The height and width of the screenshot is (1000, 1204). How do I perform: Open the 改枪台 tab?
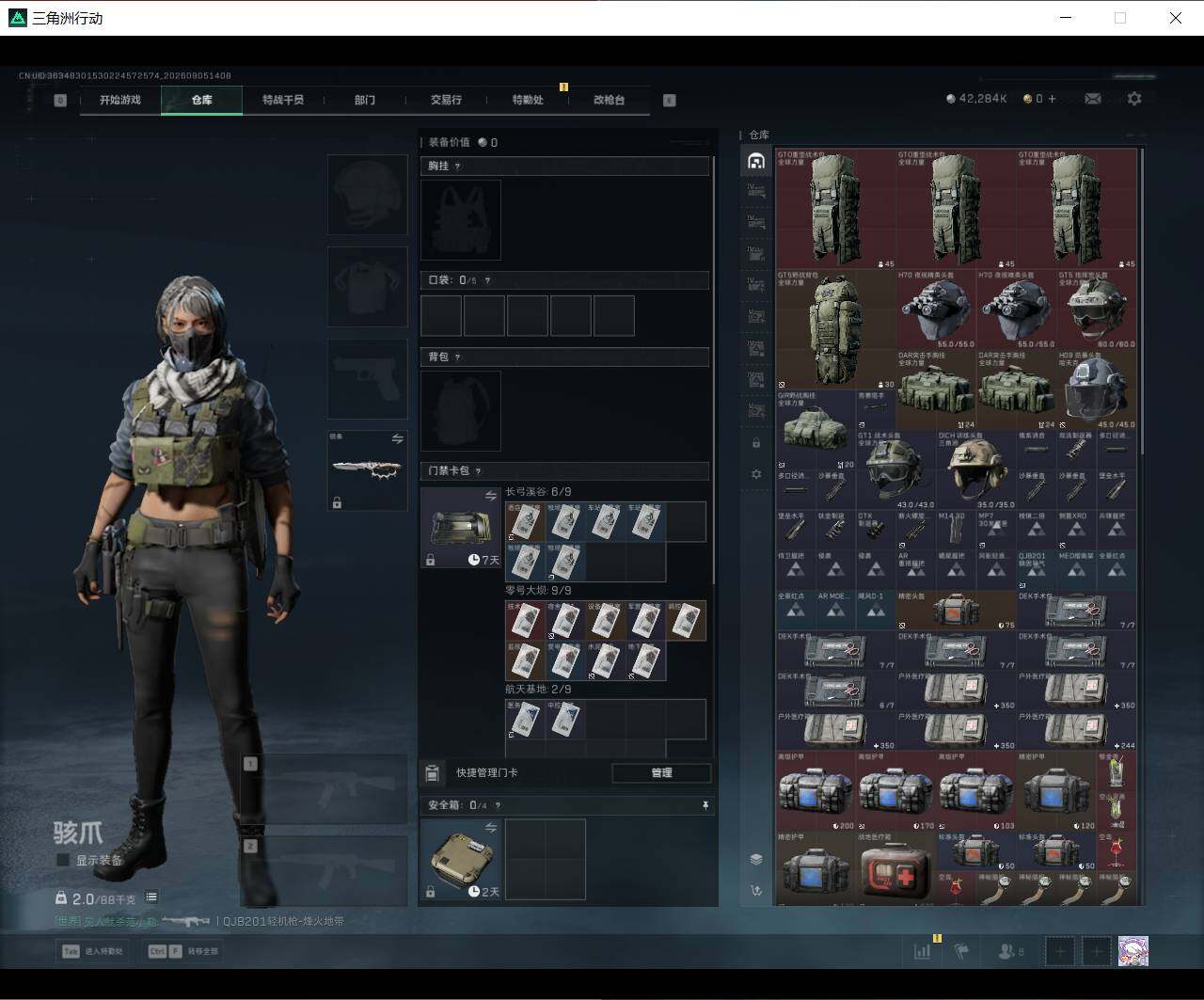[609, 100]
